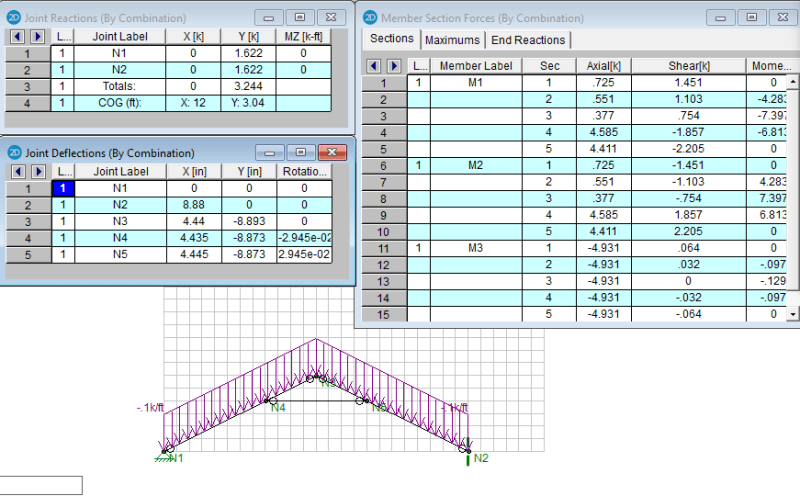Click N1 joint in model view
Screen dimensions: 800x496
[x=164, y=451]
